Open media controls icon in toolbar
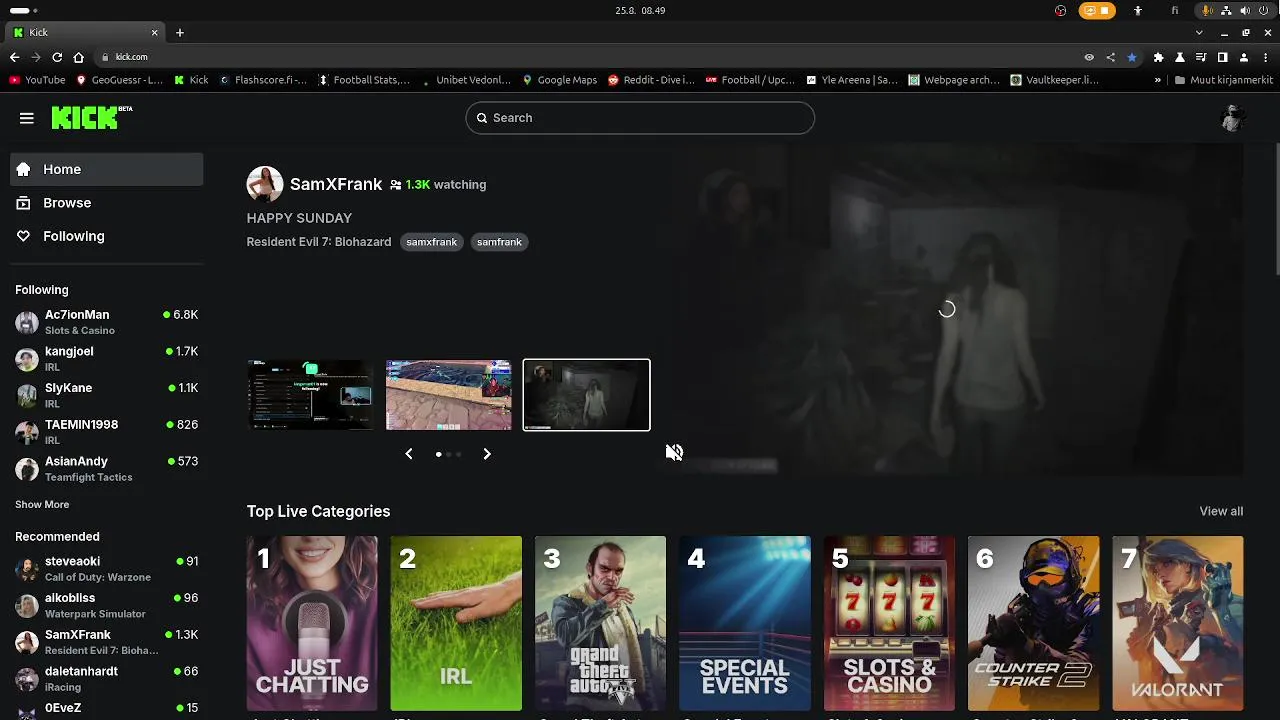 [x=1201, y=57]
